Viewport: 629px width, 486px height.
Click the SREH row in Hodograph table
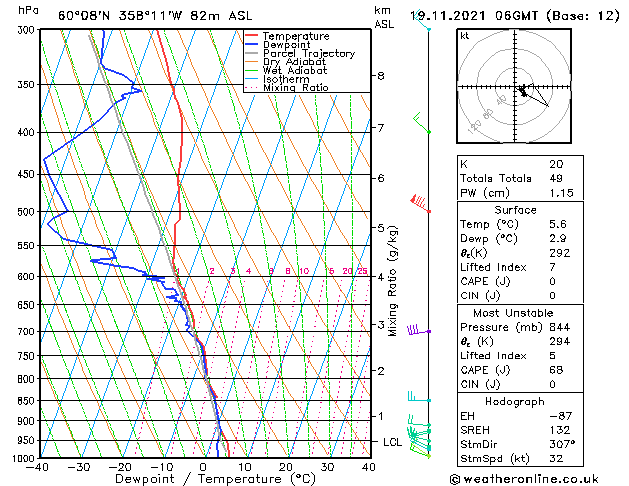tap(520, 430)
